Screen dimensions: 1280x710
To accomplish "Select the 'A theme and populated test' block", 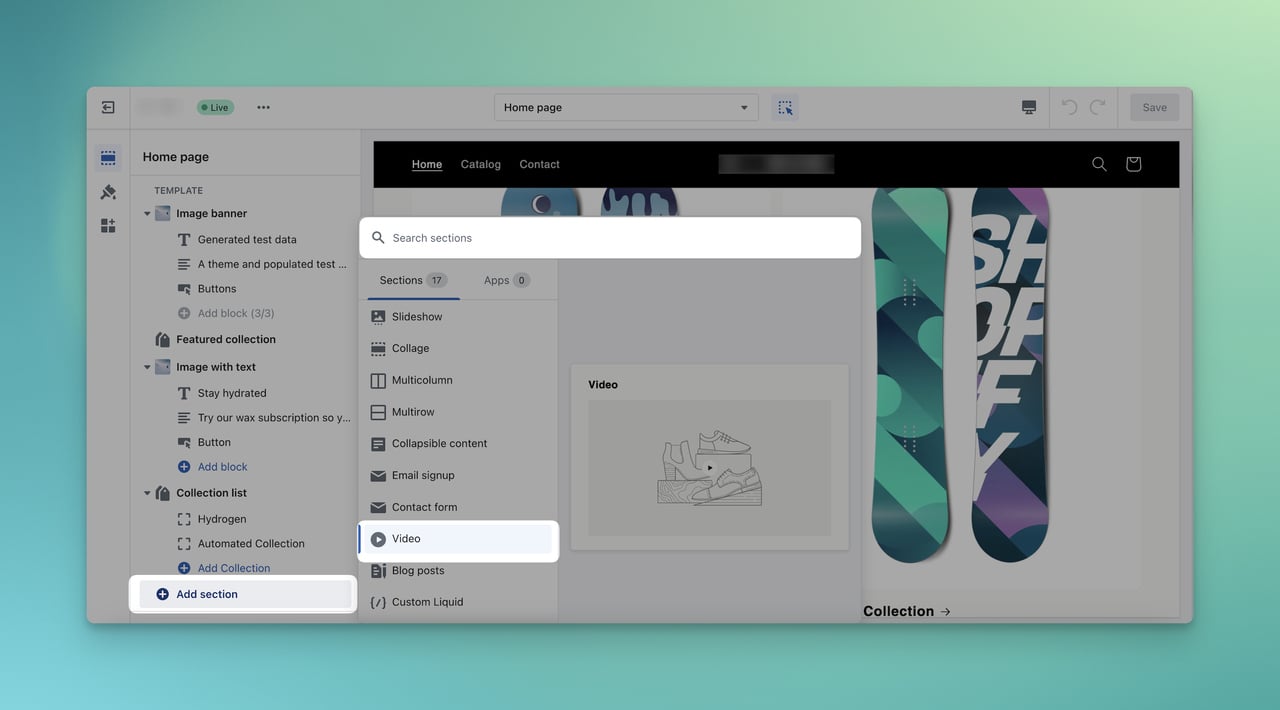I will pyautogui.click(x=272, y=264).
